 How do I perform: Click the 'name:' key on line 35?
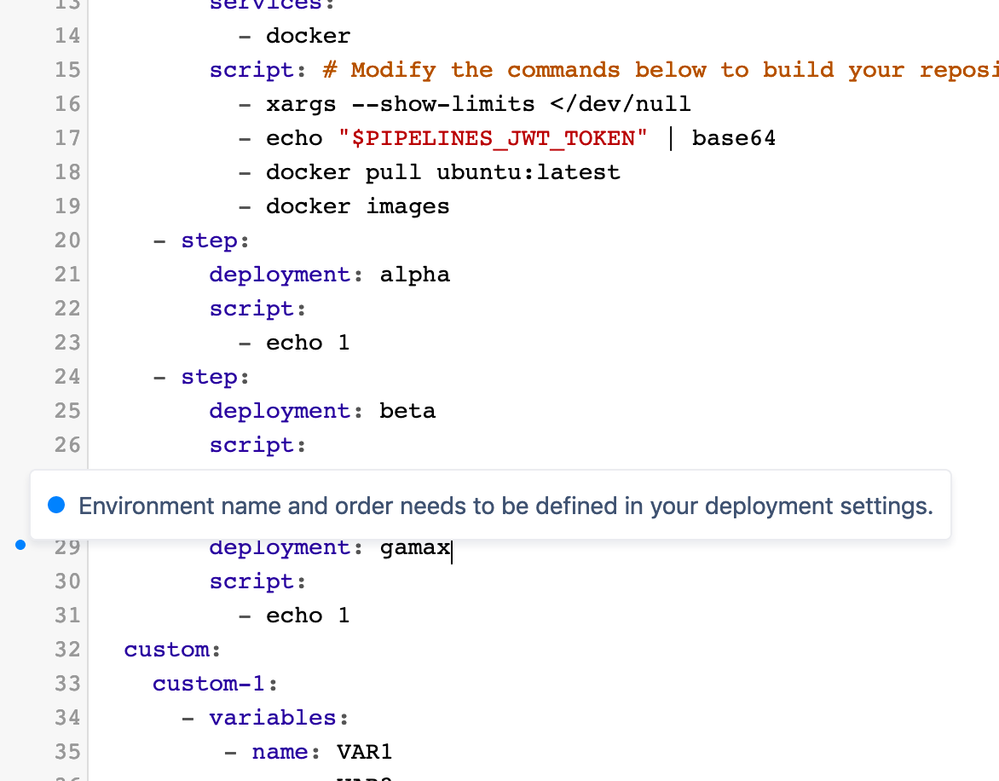pyautogui.click(x=286, y=752)
